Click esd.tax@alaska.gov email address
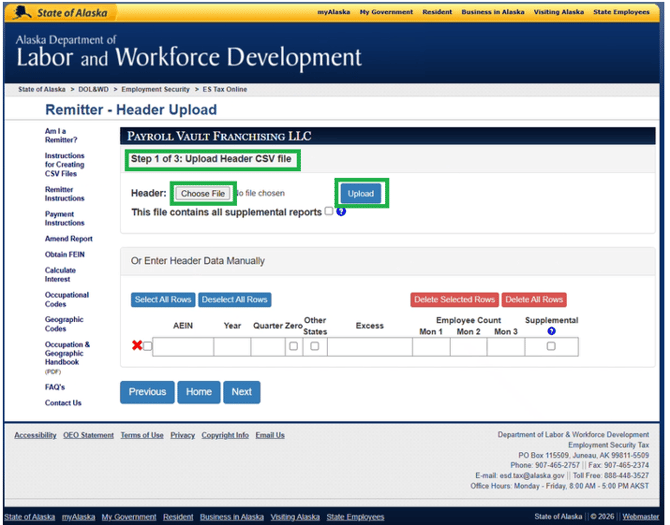670x525 pixels. point(532,475)
